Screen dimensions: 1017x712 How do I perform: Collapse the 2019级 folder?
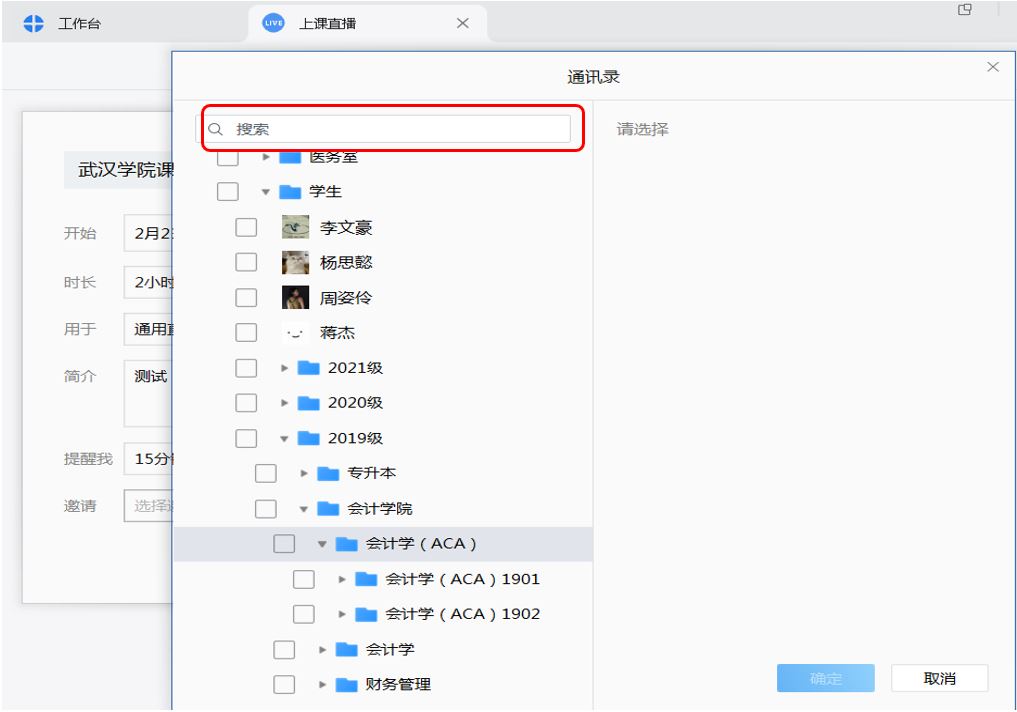[285, 438]
